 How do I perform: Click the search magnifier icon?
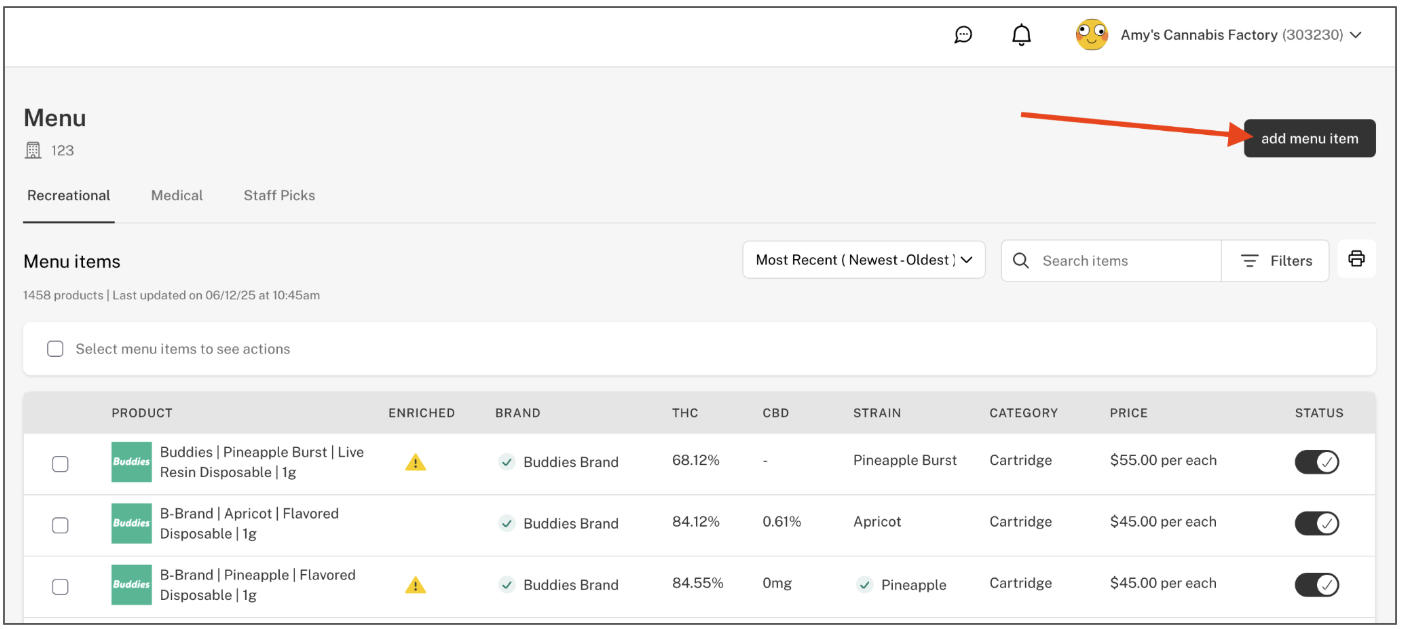[1021, 260]
